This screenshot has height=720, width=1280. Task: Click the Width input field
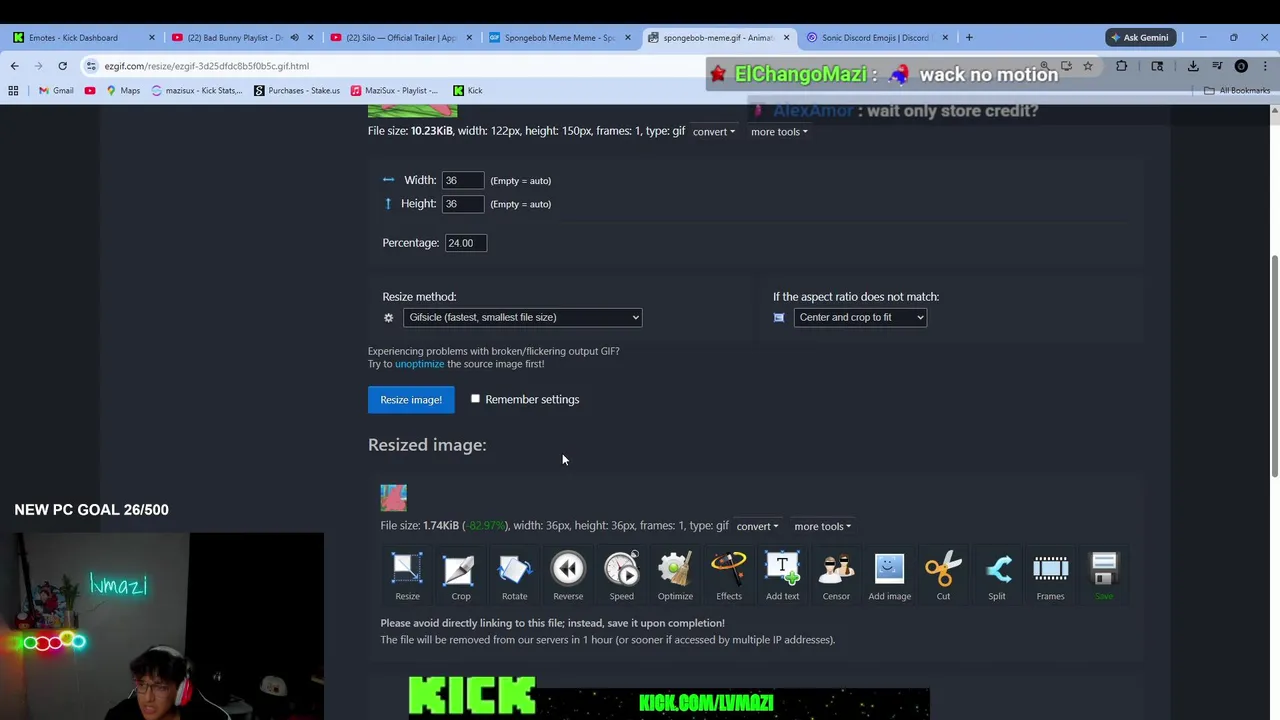pos(462,180)
